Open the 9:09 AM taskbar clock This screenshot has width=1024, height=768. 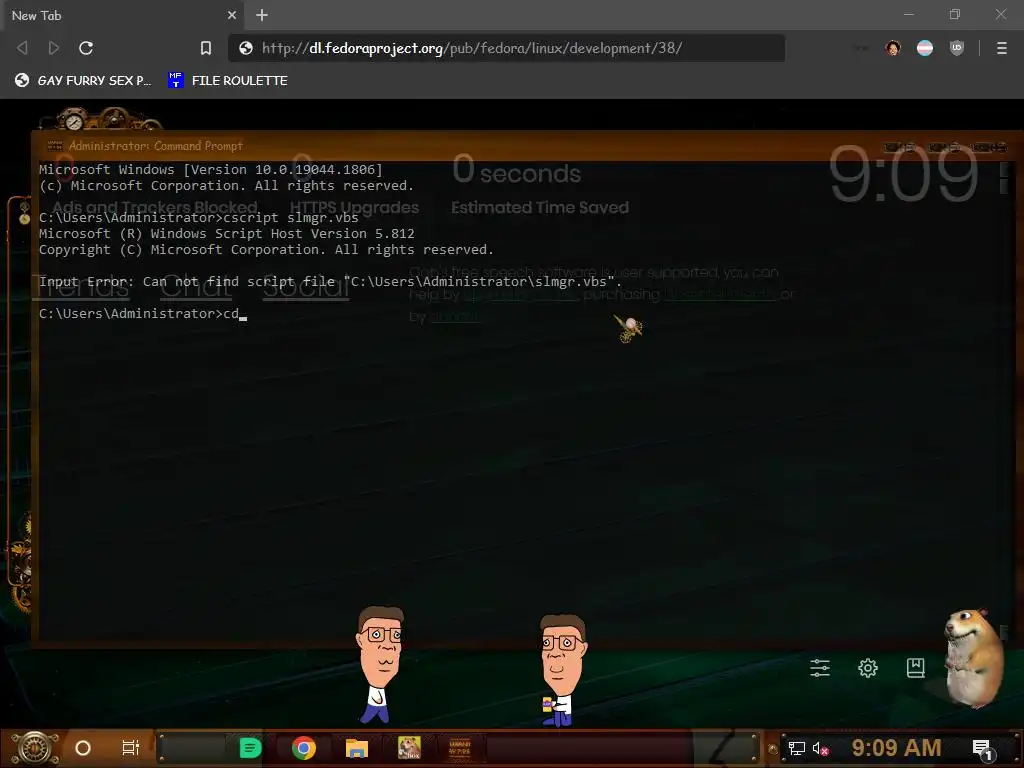tap(897, 748)
